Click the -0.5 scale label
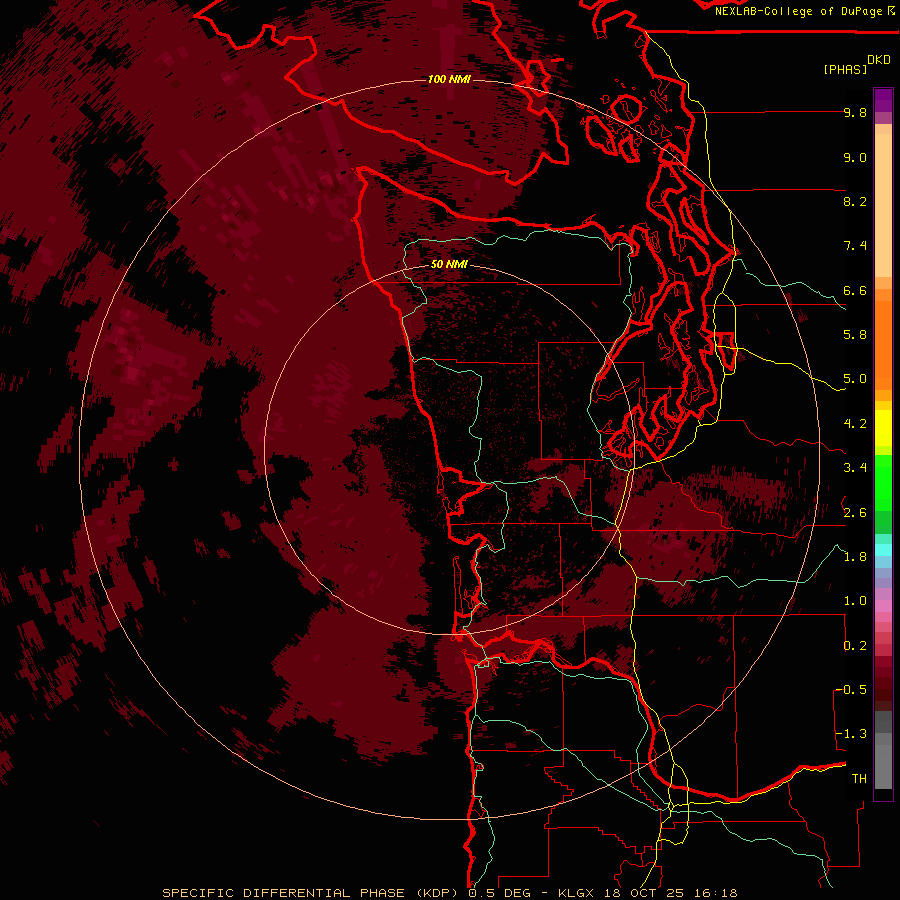Image resolution: width=900 pixels, height=900 pixels. (x=851, y=690)
